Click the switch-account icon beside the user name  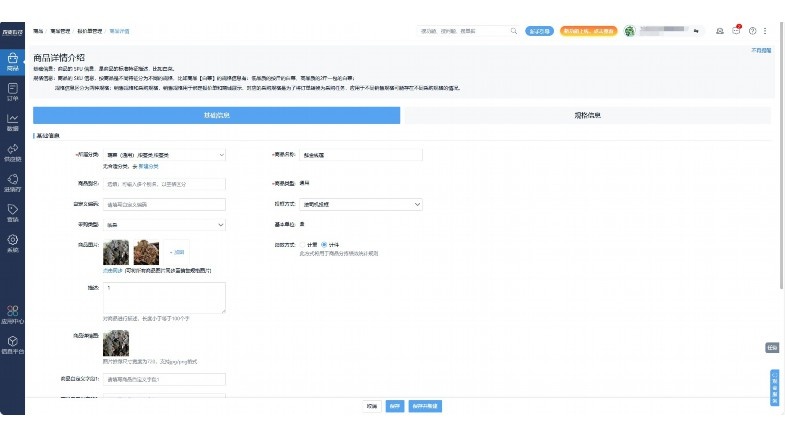coord(696,31)
